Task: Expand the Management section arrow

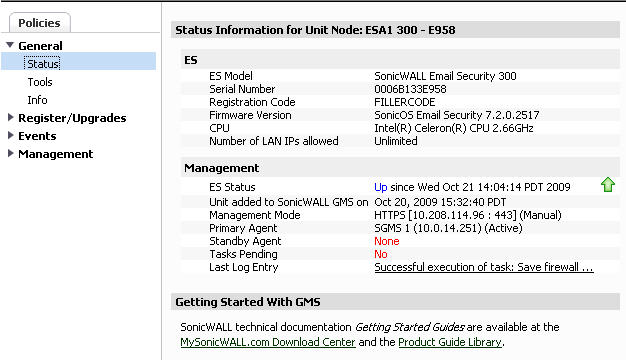Action: (11, 153)
